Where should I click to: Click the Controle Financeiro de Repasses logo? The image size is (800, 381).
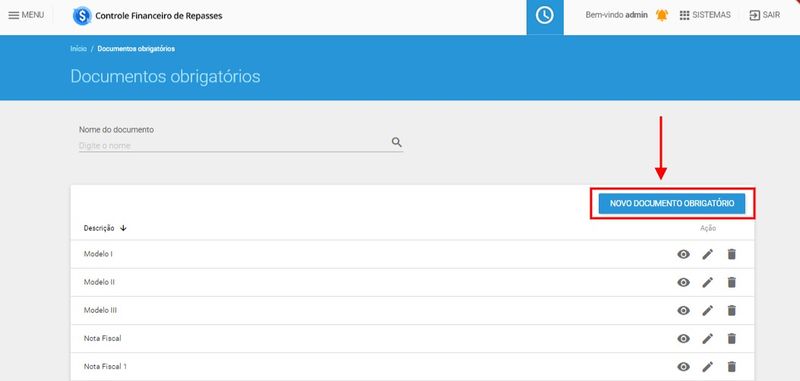(x=148, y=16)
